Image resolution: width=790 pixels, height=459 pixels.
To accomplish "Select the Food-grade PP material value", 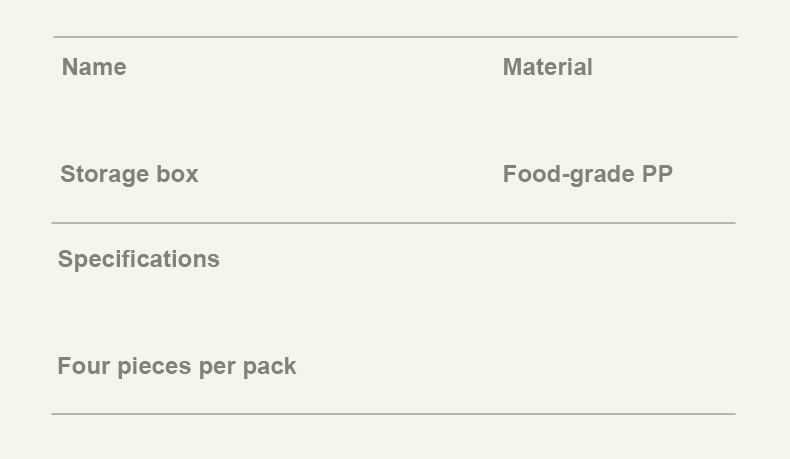I will click(587, 174).
